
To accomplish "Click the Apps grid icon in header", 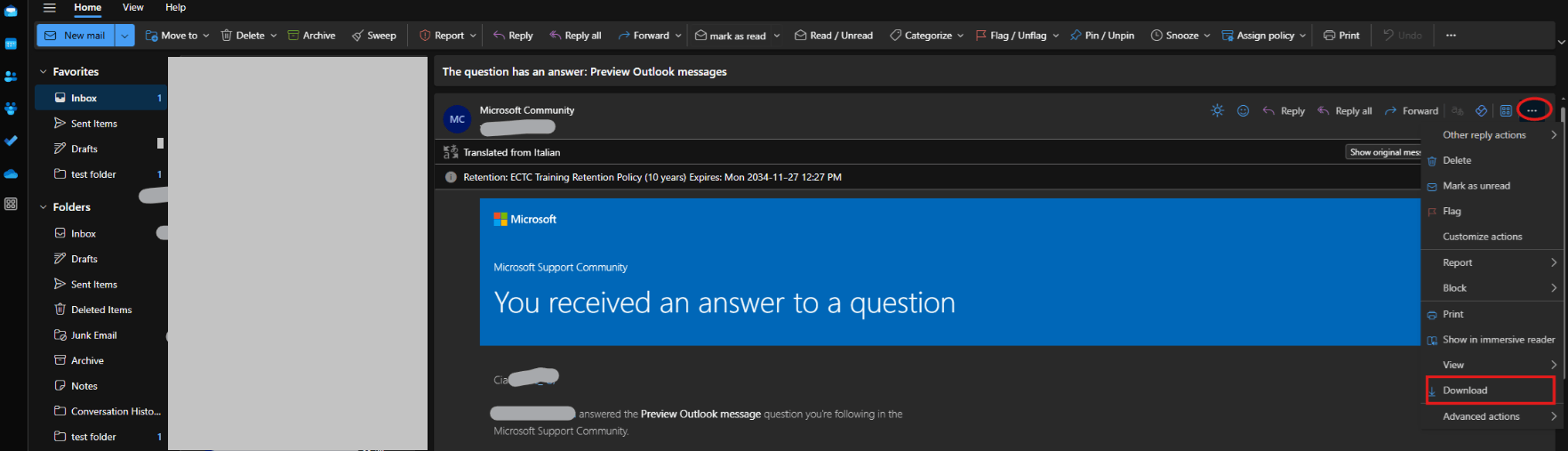I will point(1506,111).
